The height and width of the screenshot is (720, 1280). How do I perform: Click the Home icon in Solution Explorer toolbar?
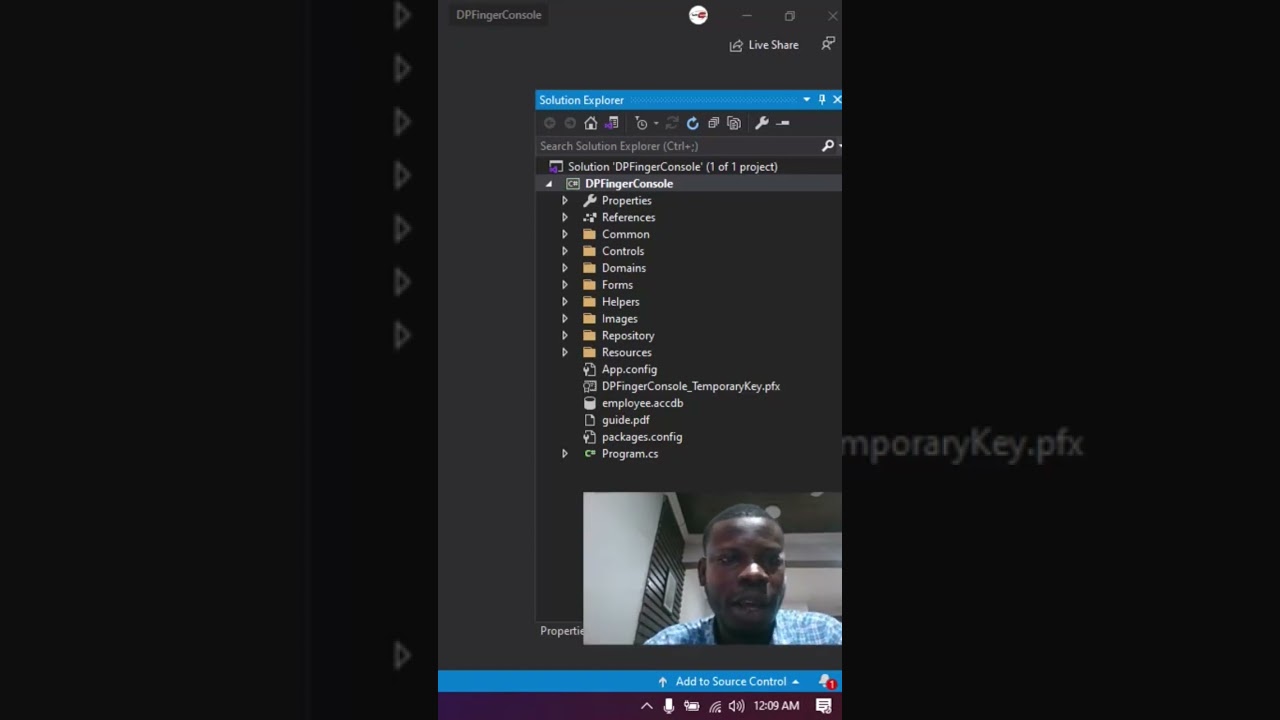[591, 123]
